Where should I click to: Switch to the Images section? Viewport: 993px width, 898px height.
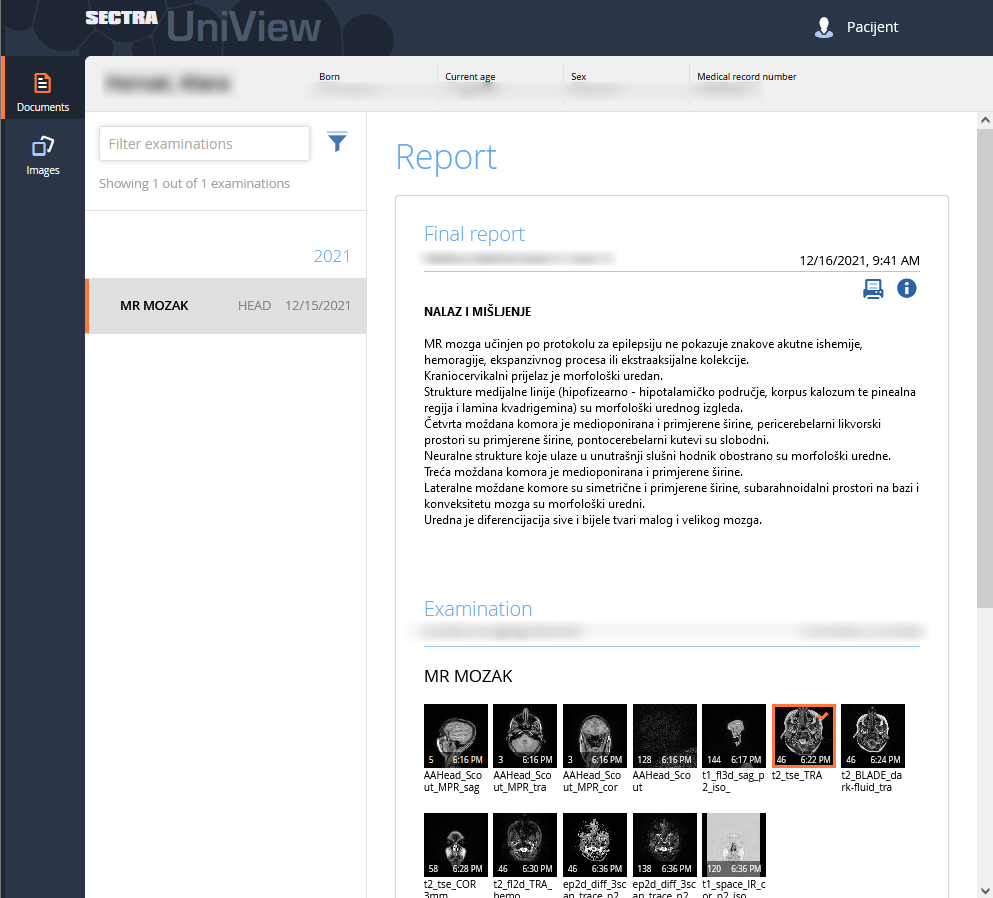pos(42,156)
